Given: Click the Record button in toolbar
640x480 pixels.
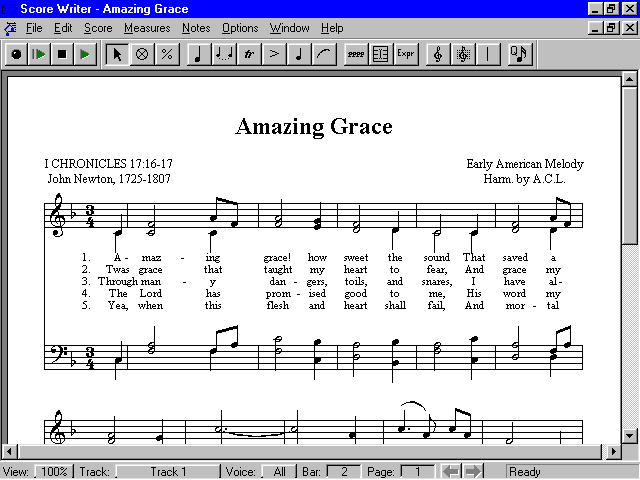Looking at the screenshot, I should (x=16, y=54).
